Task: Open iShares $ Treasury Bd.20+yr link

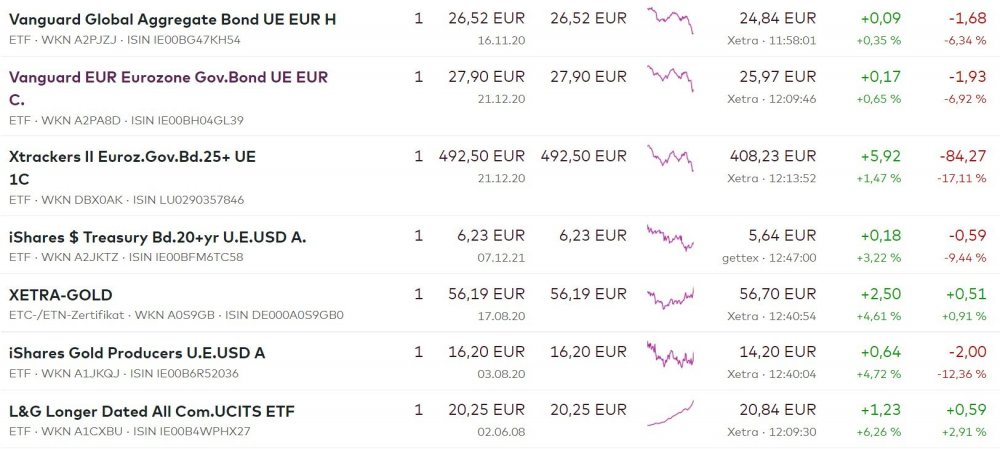Action: [157, 237]
